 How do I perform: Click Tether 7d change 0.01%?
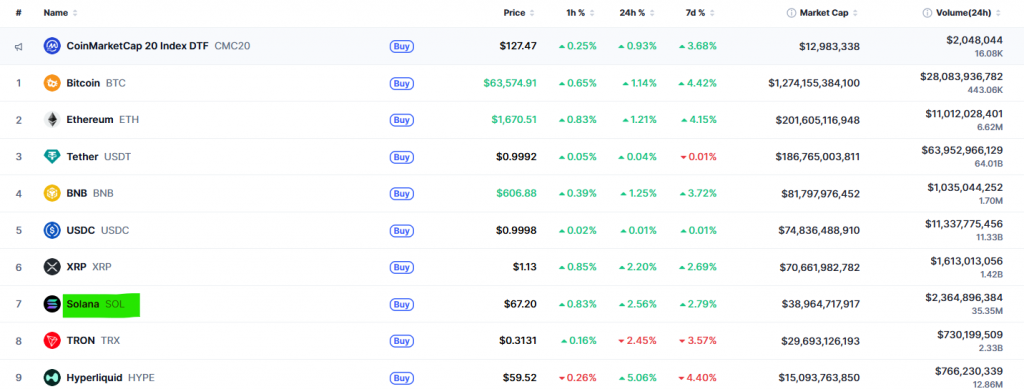[699, 157]
